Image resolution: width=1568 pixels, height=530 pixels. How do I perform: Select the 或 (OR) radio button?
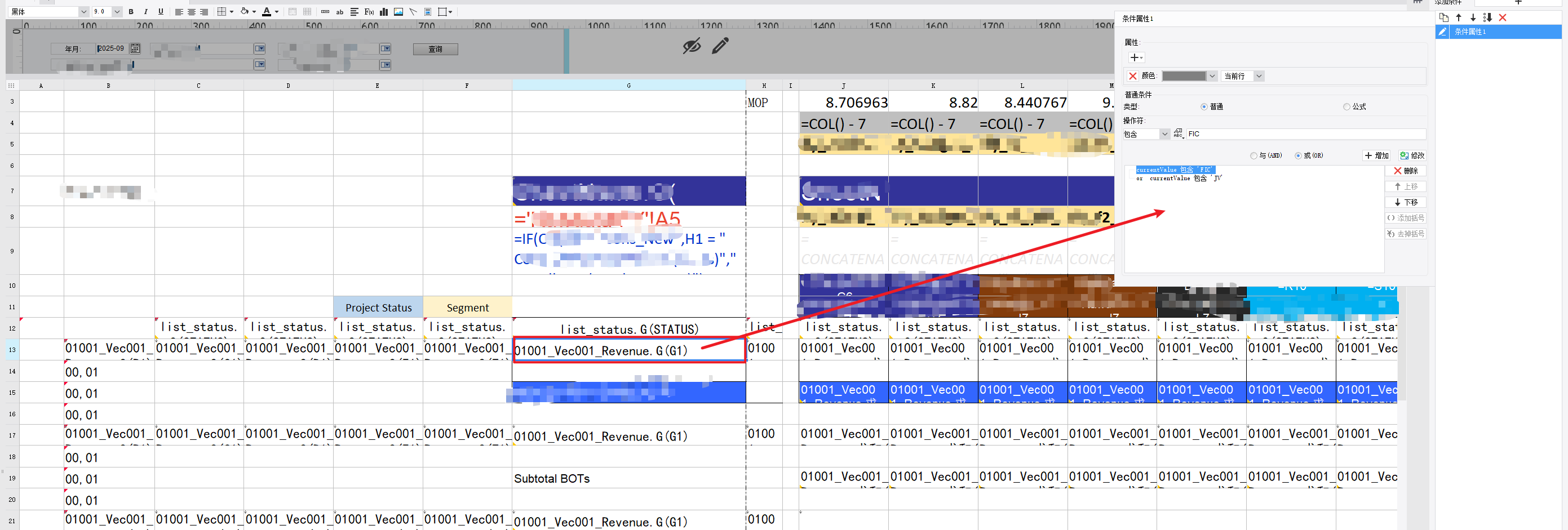[x=1297, y=156]
